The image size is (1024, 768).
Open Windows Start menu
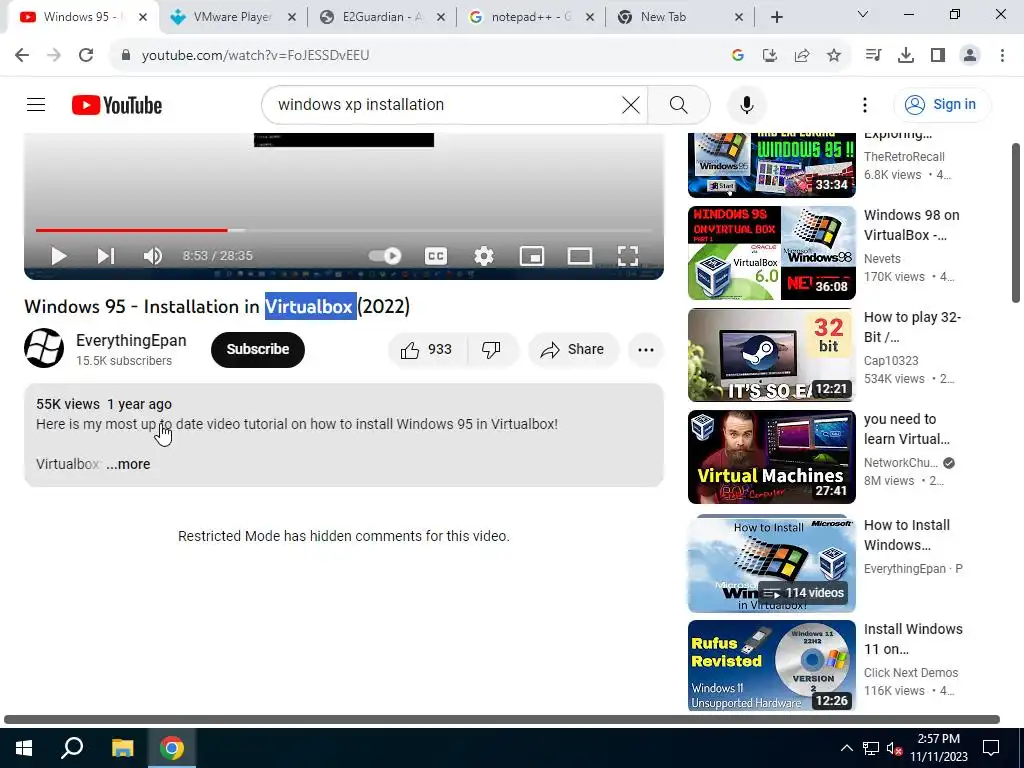click(x=24, y=748)
